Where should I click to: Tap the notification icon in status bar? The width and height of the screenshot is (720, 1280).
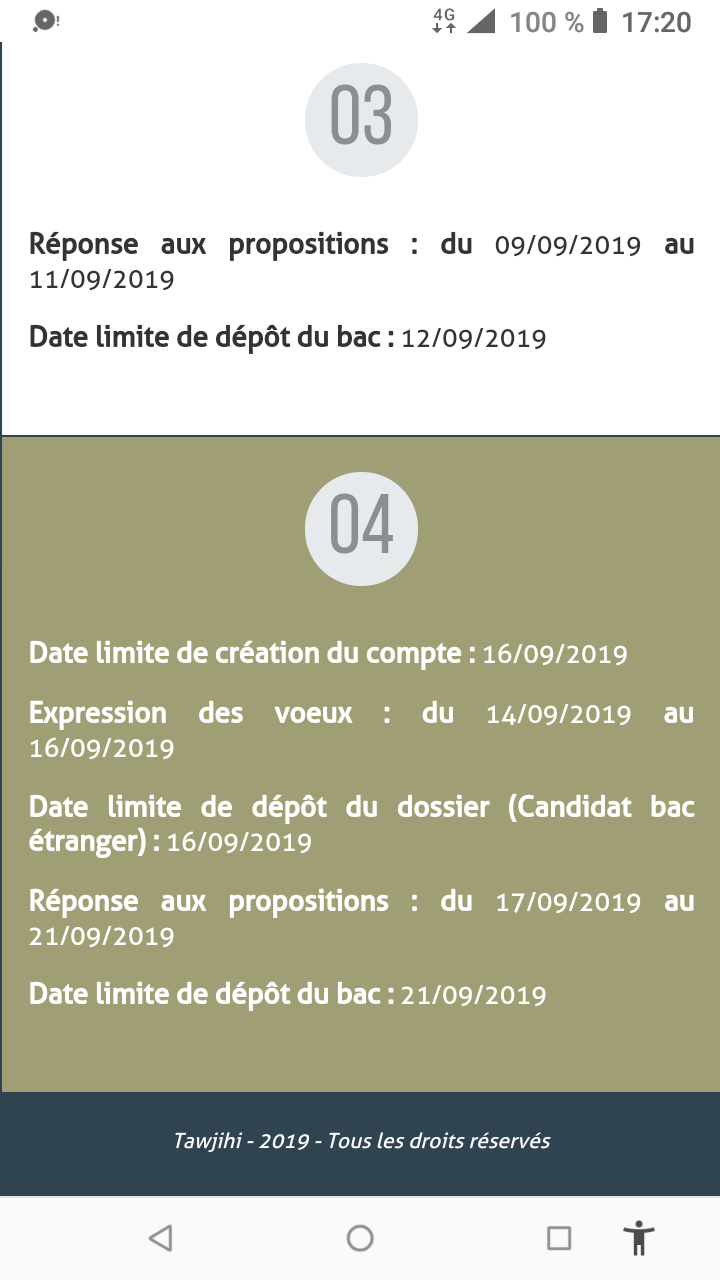[x=46, y=21]
